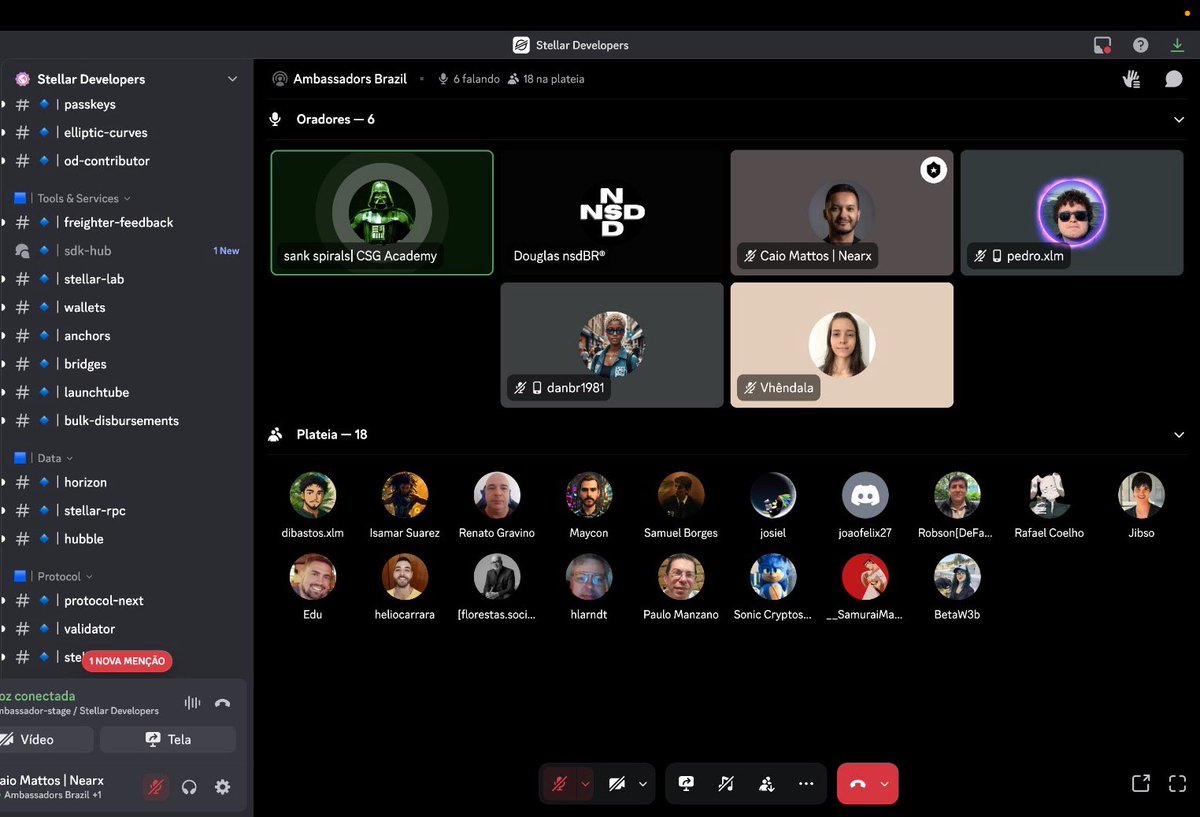Click Renato Gravino audience avatar
This screenshot has height=817, width=1200.
click(x=497, y=495)
